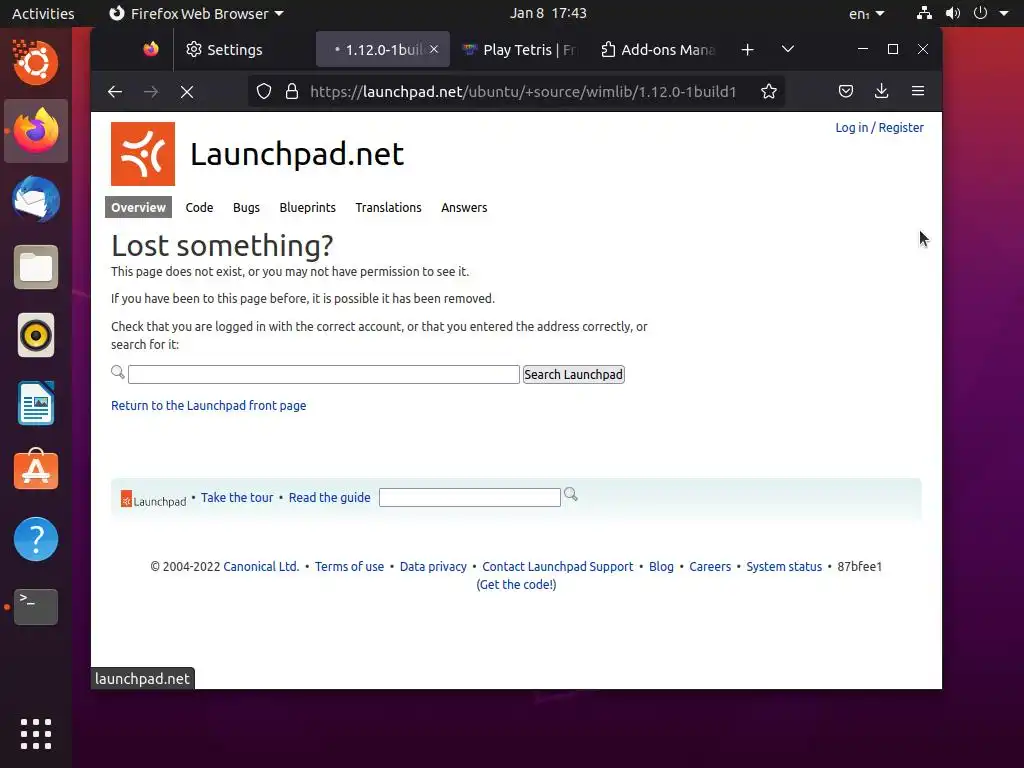Go back to the previous page
This screenshot has height=768, width=1024.
pos(115,92)
